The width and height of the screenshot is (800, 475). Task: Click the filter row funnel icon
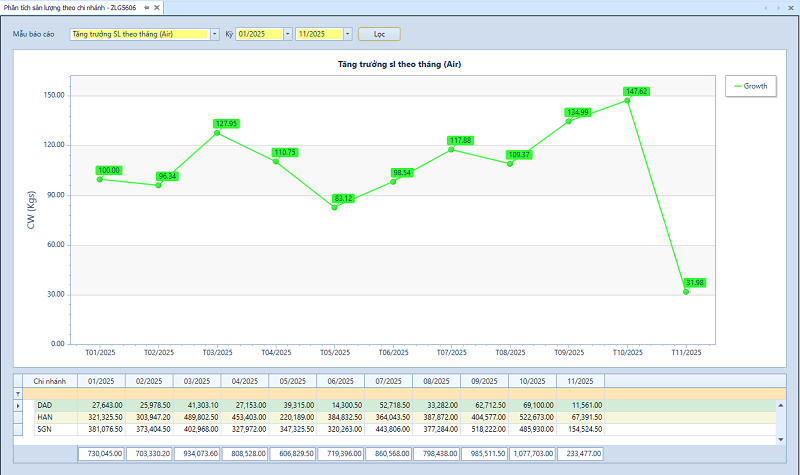[x=17, y=394]
